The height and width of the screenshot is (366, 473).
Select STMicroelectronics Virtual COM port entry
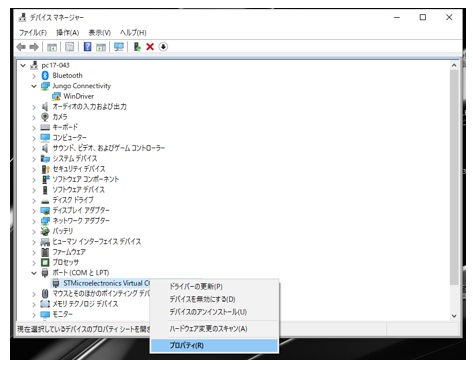(x=106, y=283)
